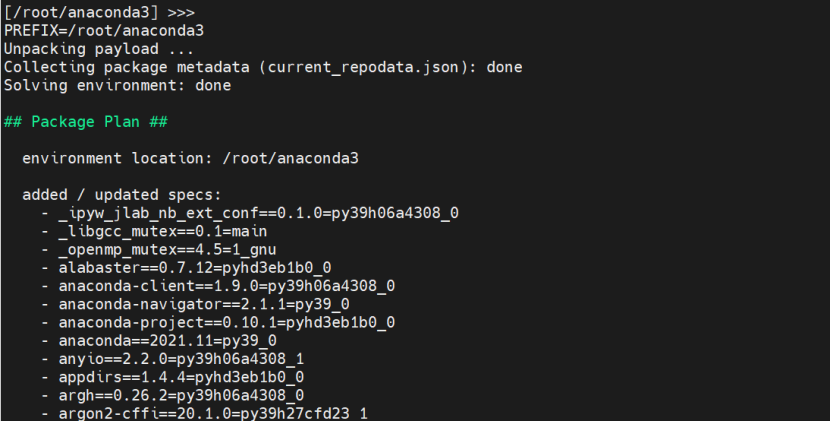Click the "Solving environment: done" line
831x421 pixels.
117,85
